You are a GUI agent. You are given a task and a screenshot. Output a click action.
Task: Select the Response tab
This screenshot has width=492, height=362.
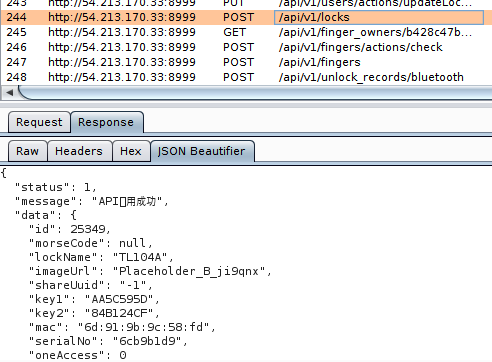point(107,122)
